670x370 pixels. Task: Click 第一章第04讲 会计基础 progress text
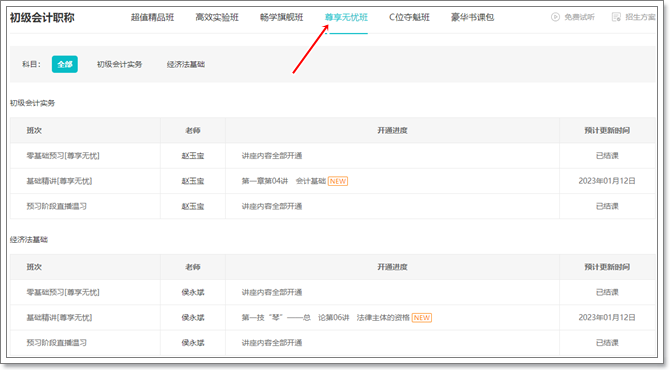click(x=284, y=181)
